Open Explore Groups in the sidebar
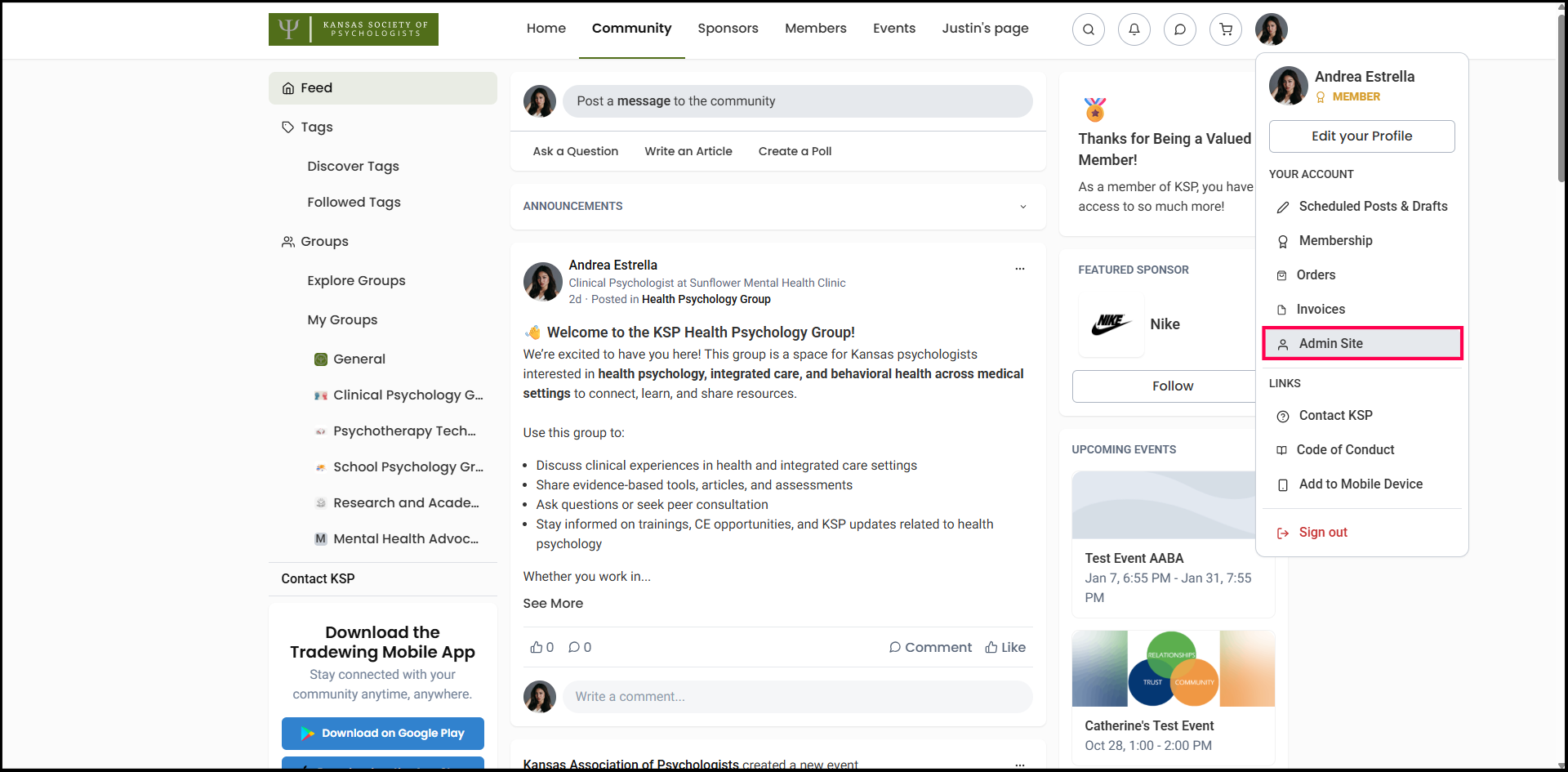The height and width of the screenshot is (772, 1568). pos(356,280)
